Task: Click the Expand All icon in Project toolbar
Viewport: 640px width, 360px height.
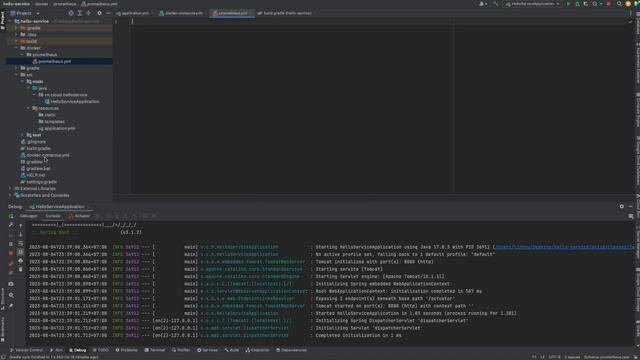Action: click(80, 13)
